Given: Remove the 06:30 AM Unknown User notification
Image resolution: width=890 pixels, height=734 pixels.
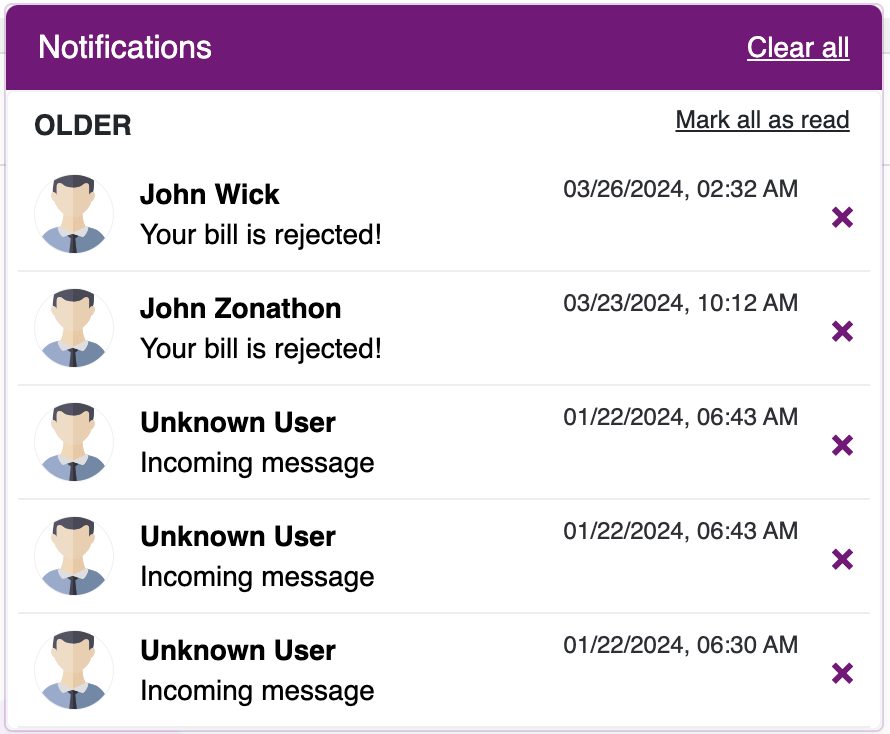Looking at the screenshot, I should tap(842, 673).
